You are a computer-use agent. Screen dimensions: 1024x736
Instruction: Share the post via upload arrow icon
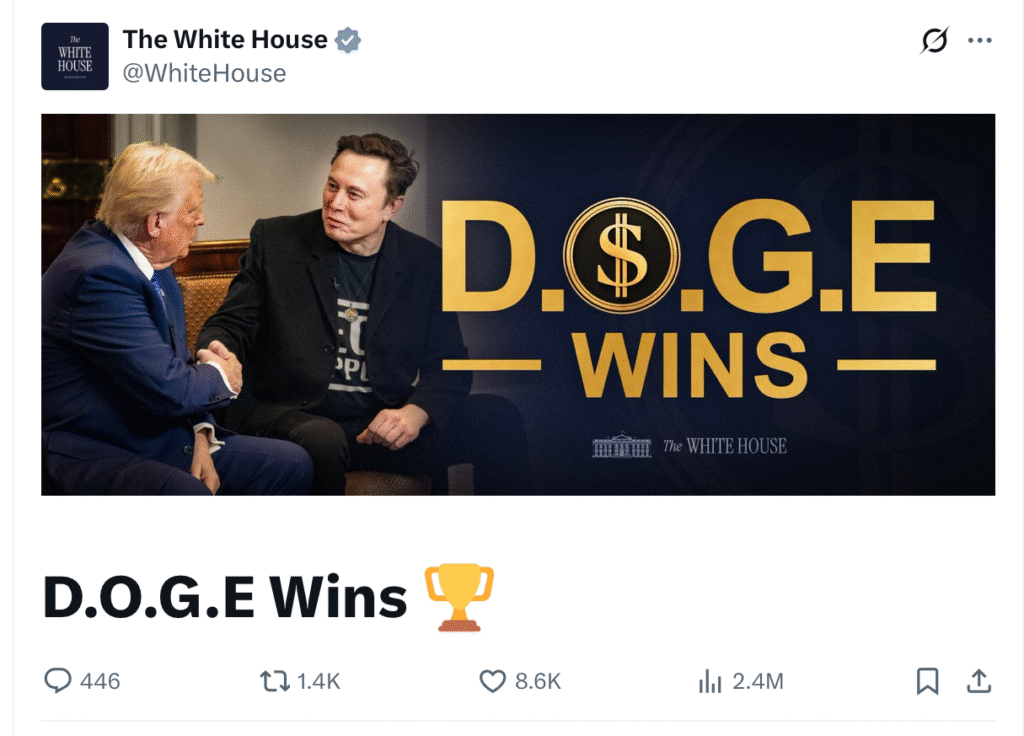pos(979,680)
